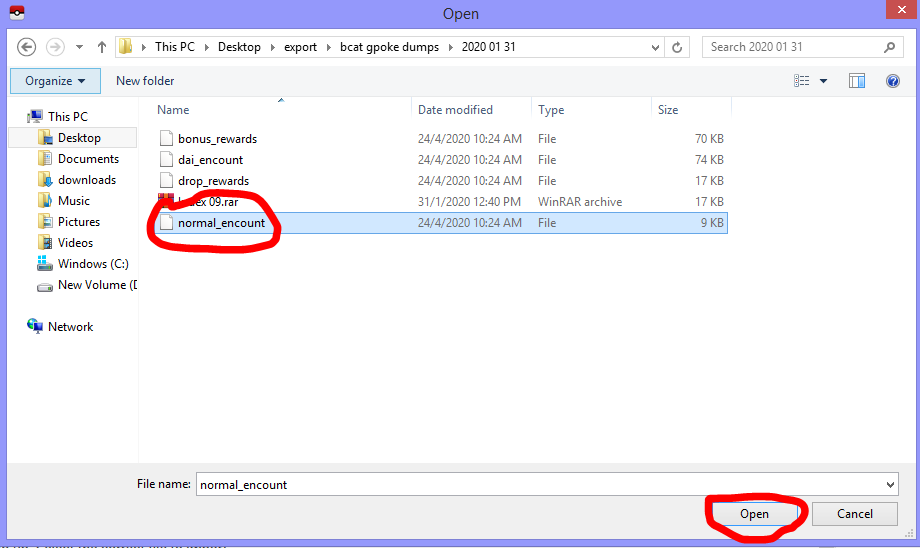Toggle the preview pane icon

pyautogui.click(x=857, y=81)
